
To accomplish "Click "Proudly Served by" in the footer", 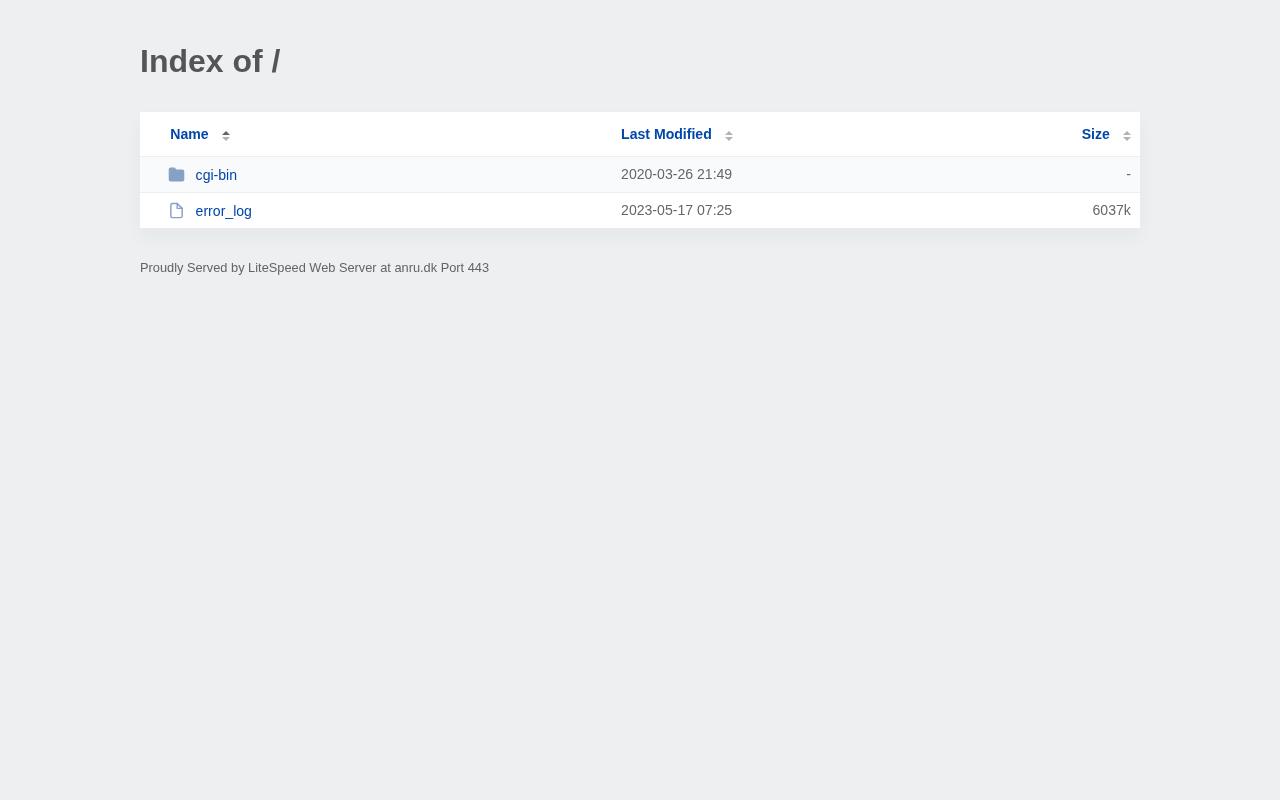I will coord(192,268).
